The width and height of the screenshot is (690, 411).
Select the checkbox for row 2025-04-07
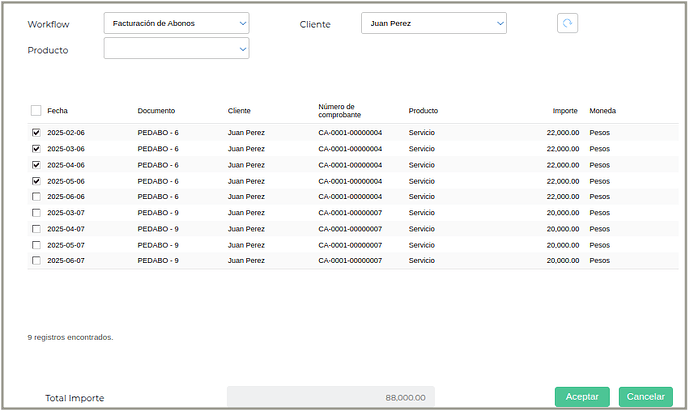click(x=36, y=229)
